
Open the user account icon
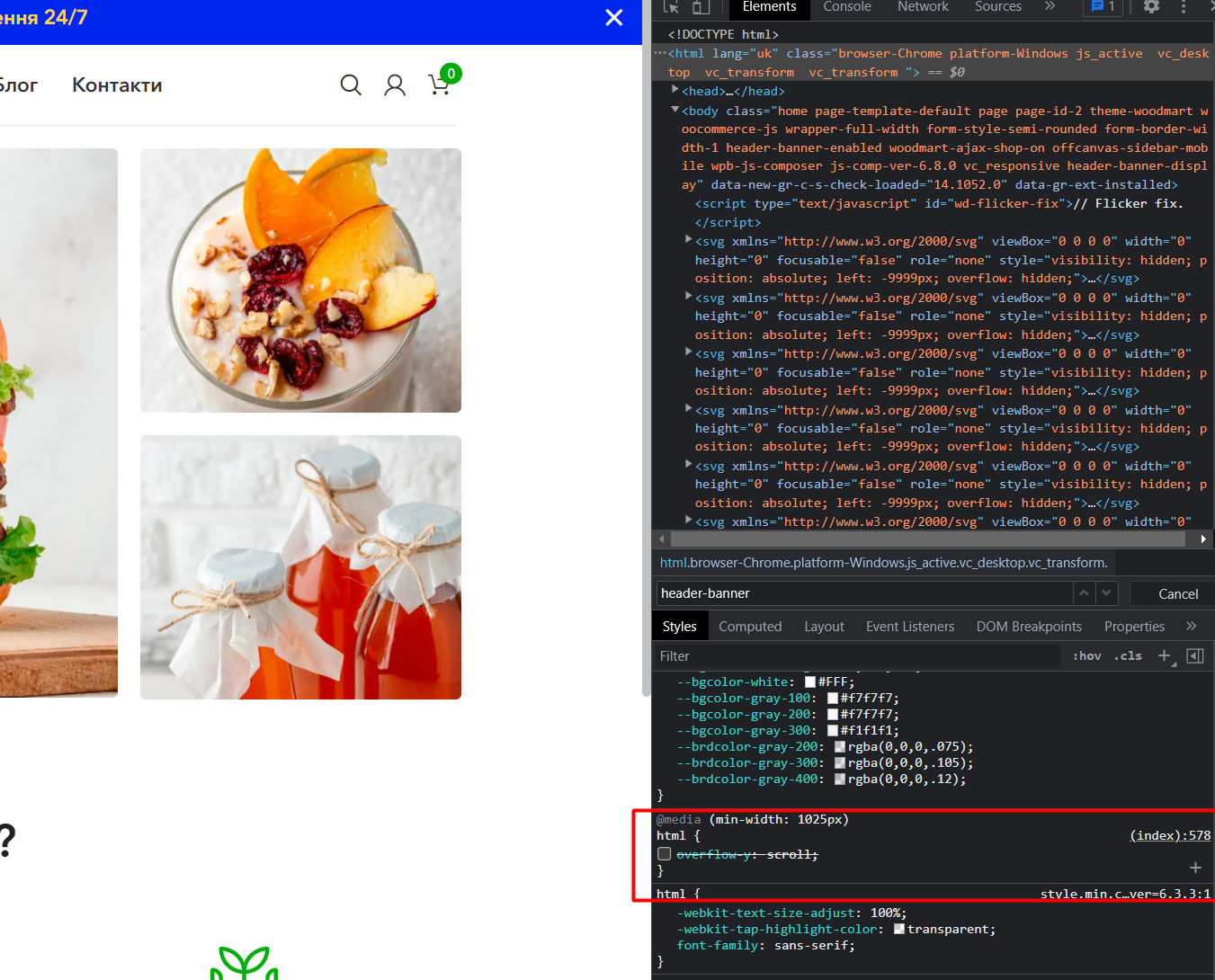coord(395,85)
